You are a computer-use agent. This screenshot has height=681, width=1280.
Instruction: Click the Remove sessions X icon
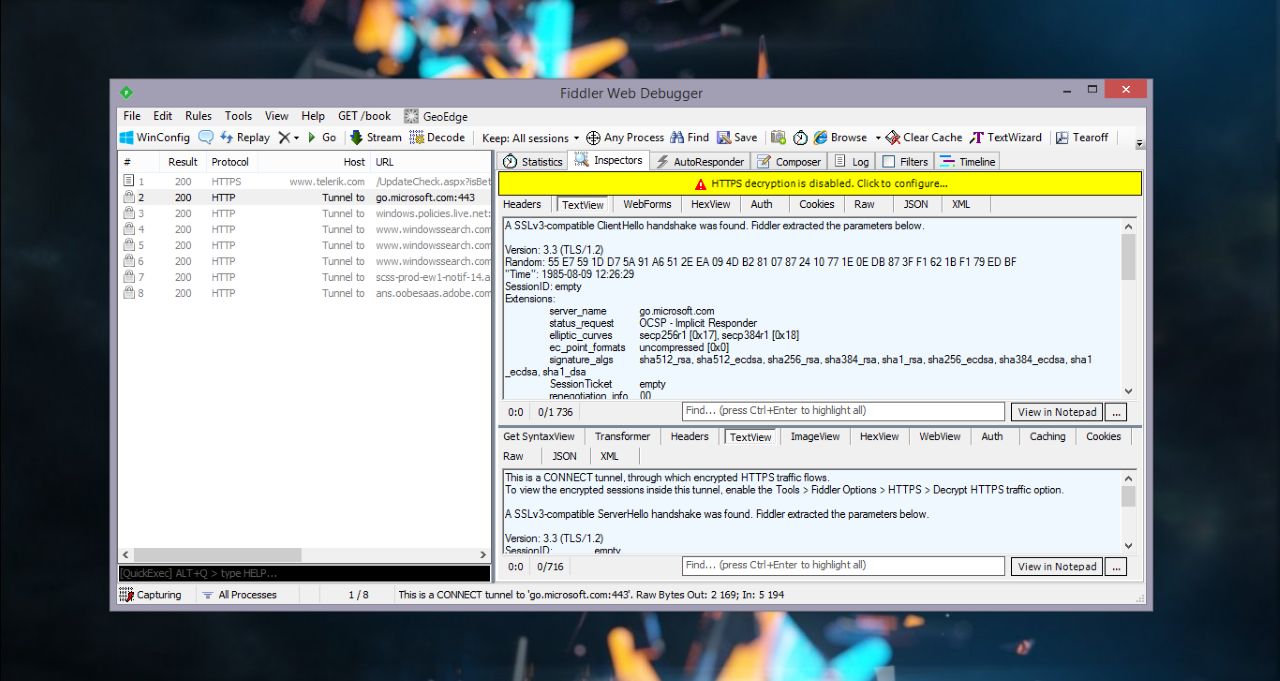tap(284, 138)
